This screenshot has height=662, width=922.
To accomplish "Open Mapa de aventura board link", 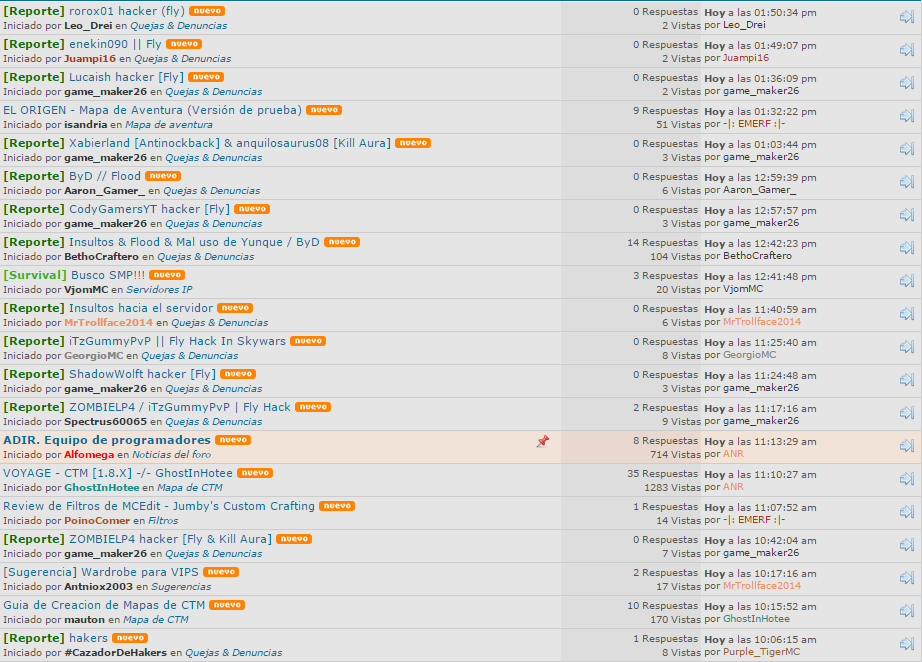I will tap(169, 125).
